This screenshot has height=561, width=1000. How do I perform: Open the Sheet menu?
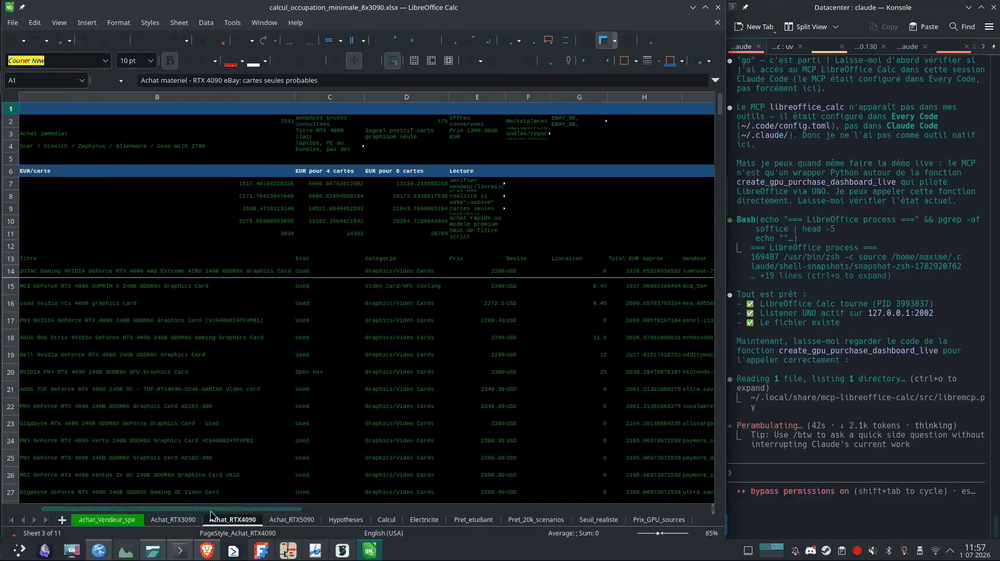179,22
